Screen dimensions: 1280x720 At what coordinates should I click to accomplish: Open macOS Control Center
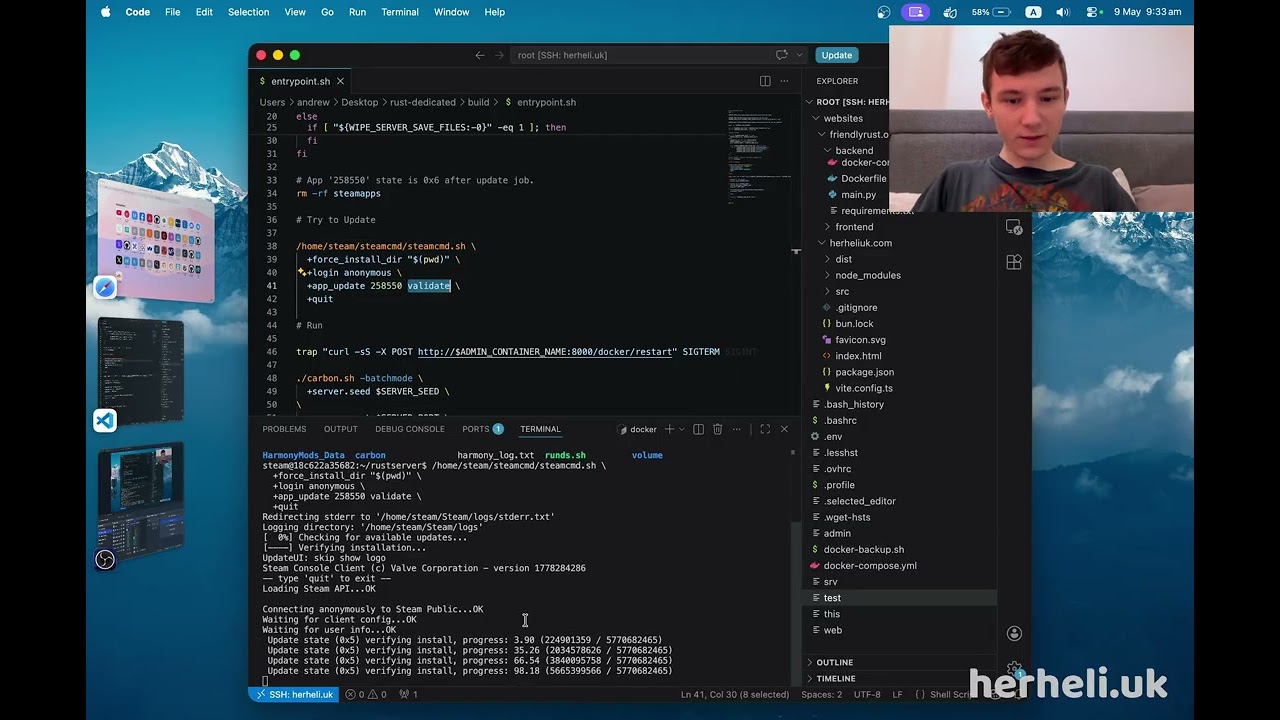1092,12
